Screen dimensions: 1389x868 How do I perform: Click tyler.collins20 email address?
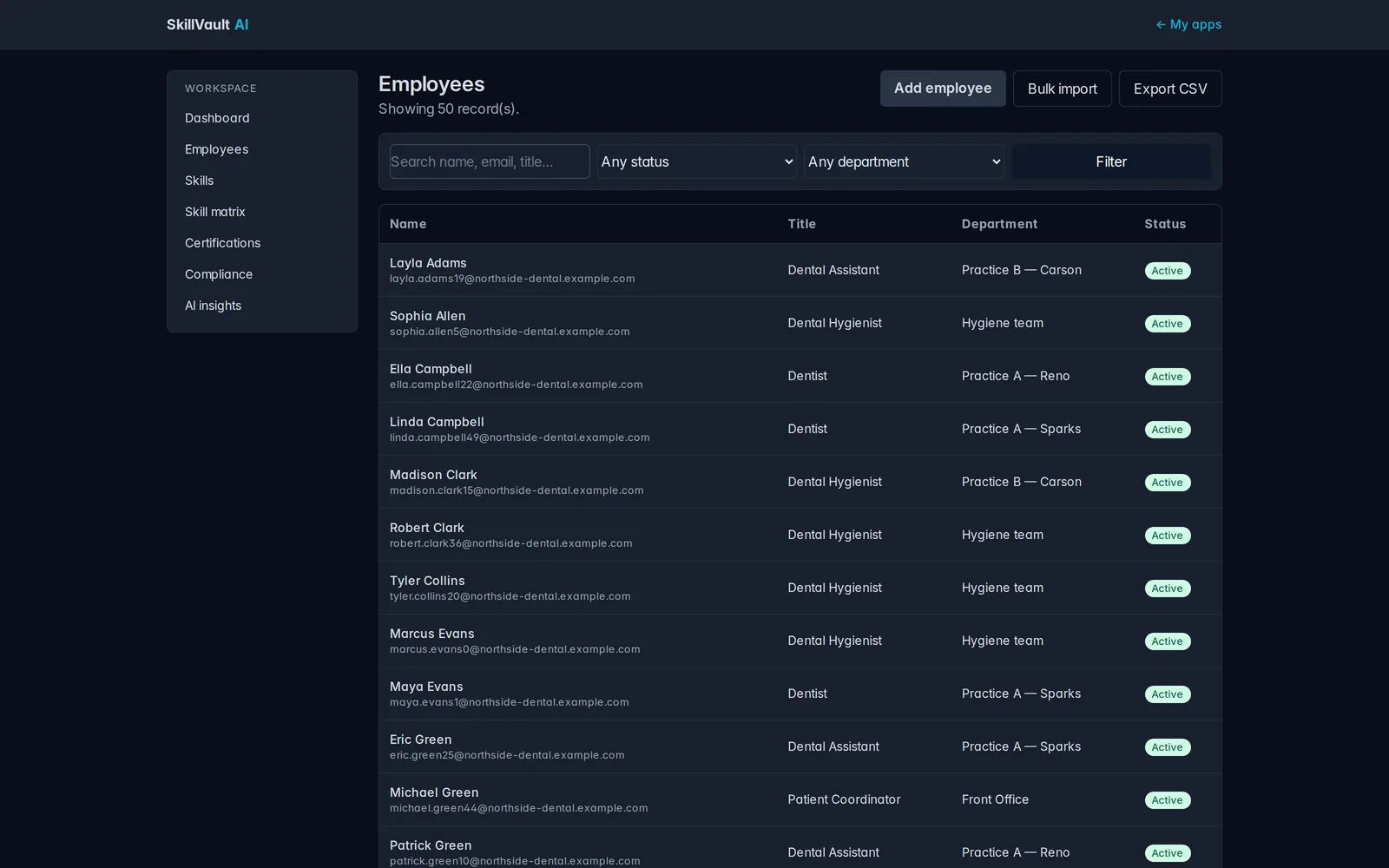510,596
